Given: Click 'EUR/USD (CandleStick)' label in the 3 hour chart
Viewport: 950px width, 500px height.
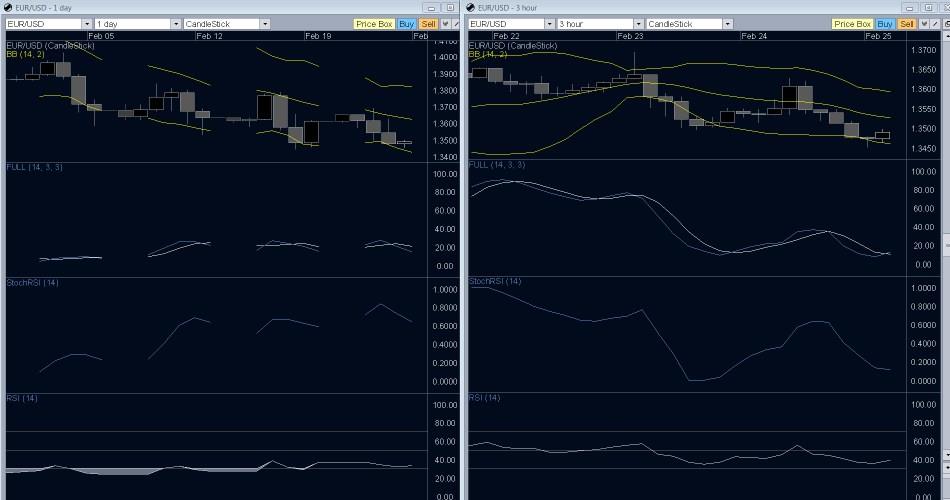Looking at the screenshot, I should pos(513,45).
